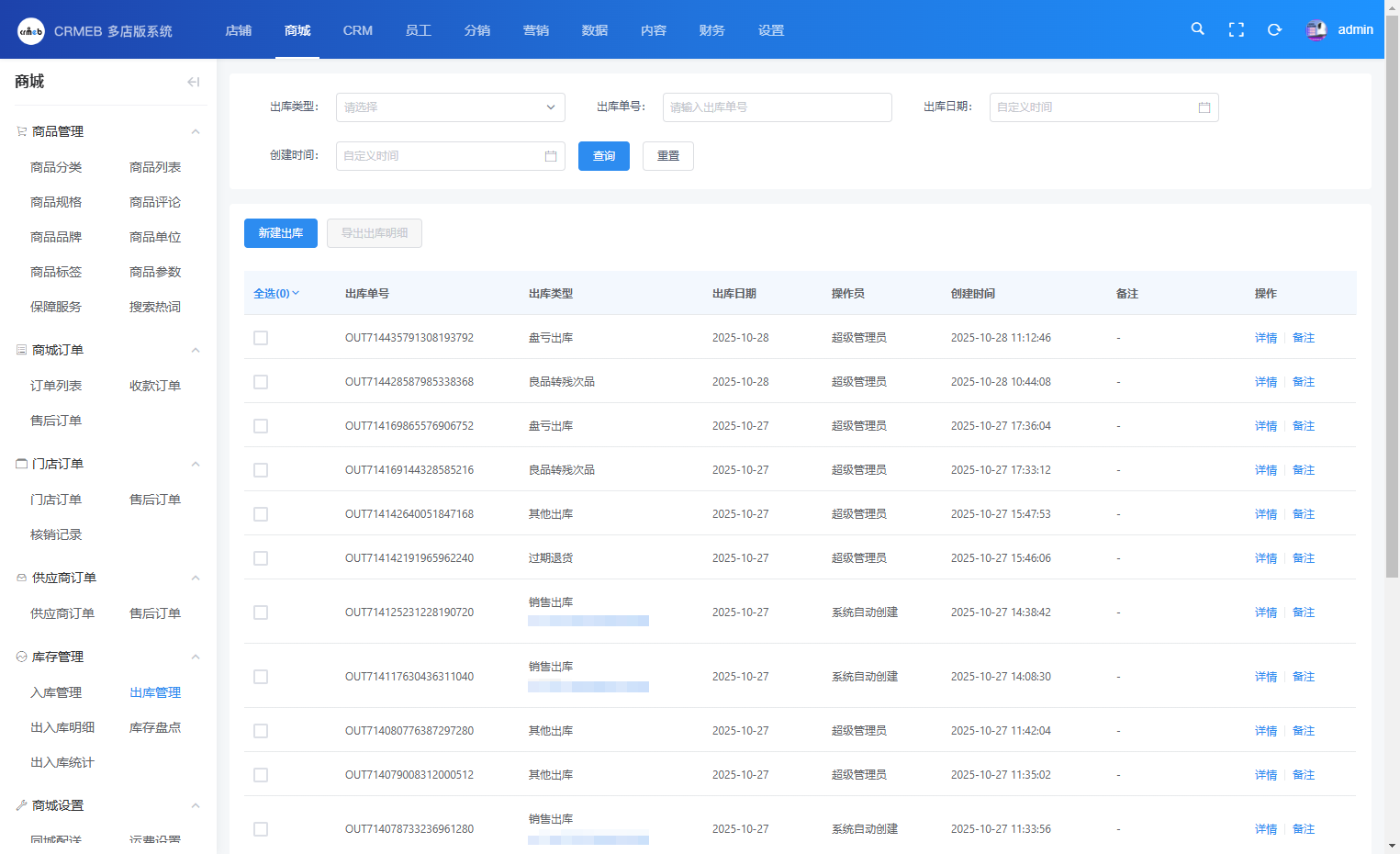
Task: Click the CRMEB logo icon
Action: (31, 31)
